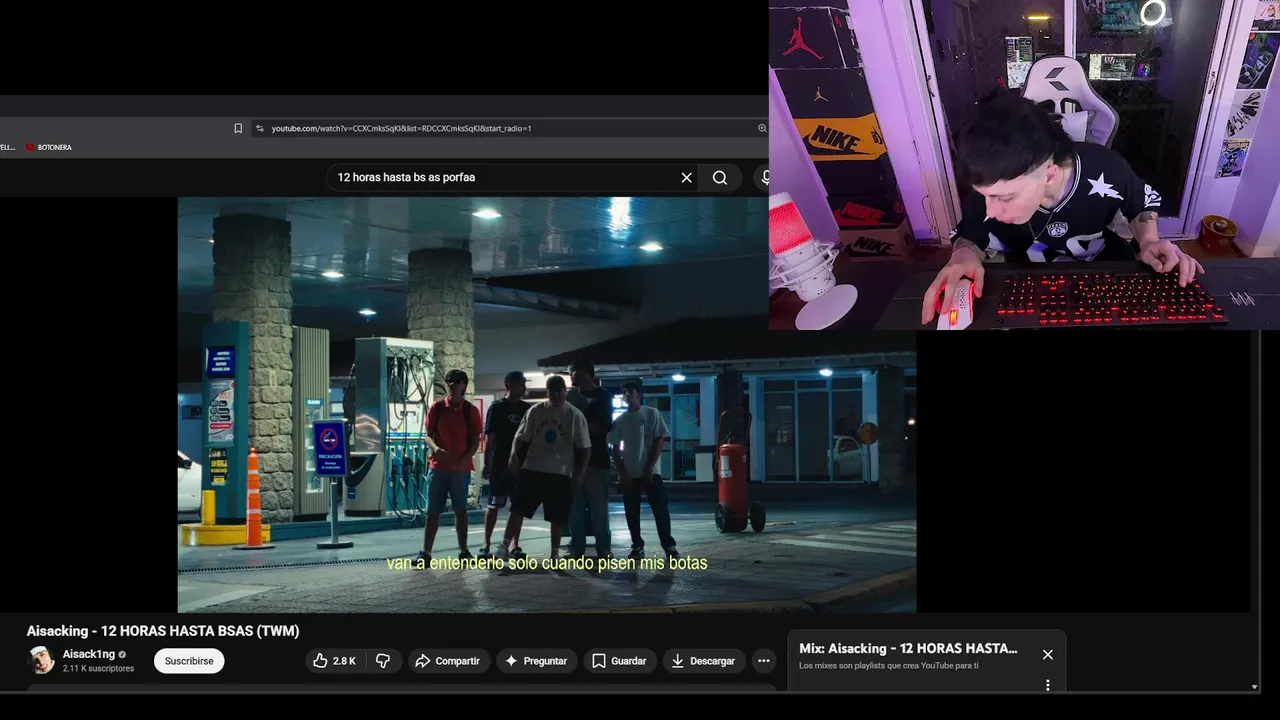The width and height of the screenshot is (1280, 720).
Task: Click the YouTube search box text
Action: tap(406, 177)
